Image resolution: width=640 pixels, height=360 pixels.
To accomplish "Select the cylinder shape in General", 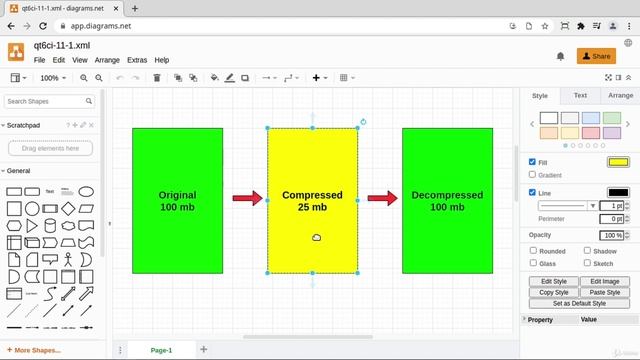I will pos(50,226).
